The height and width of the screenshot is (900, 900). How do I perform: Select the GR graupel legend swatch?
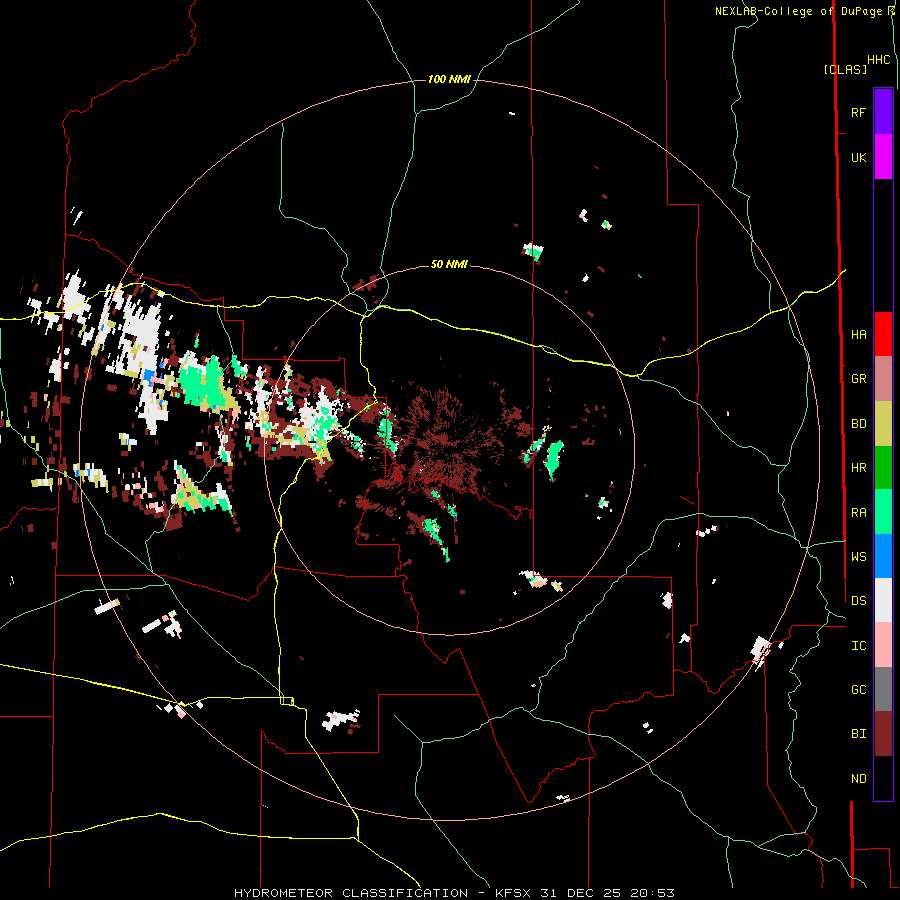(883, 379)
